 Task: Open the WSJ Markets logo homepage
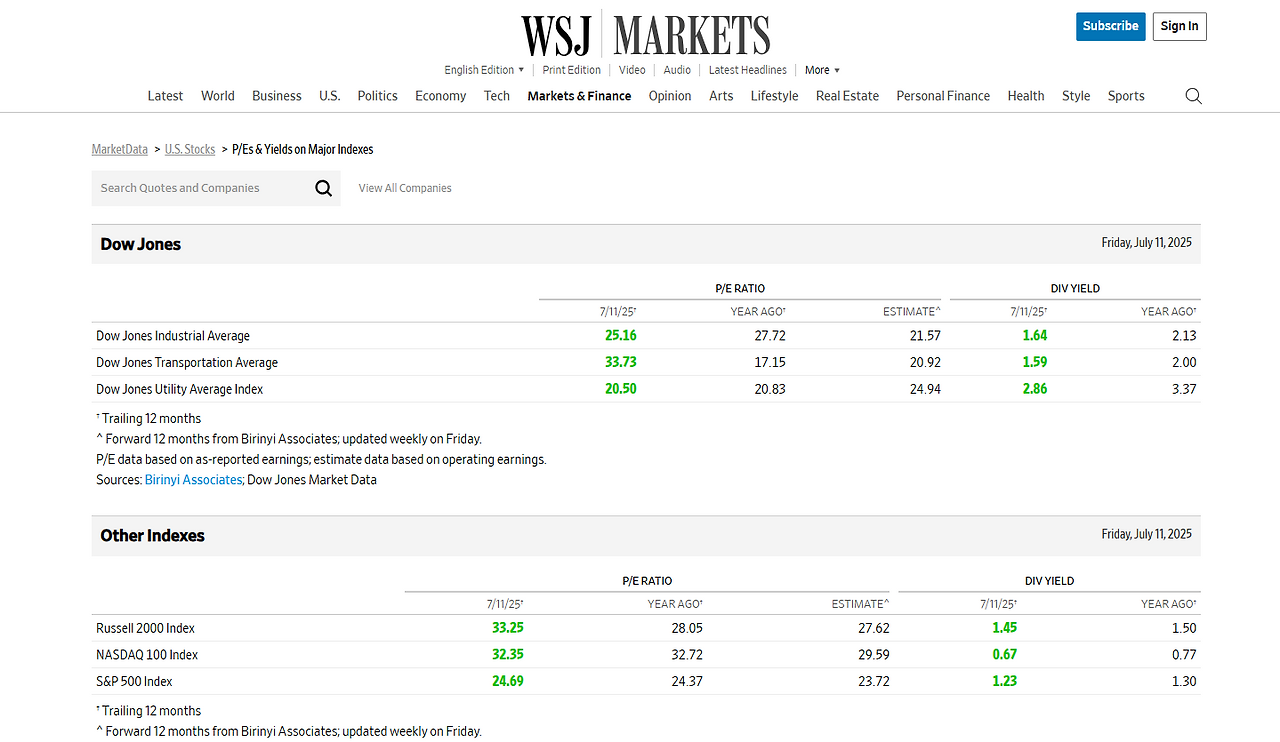pos(646,35)
